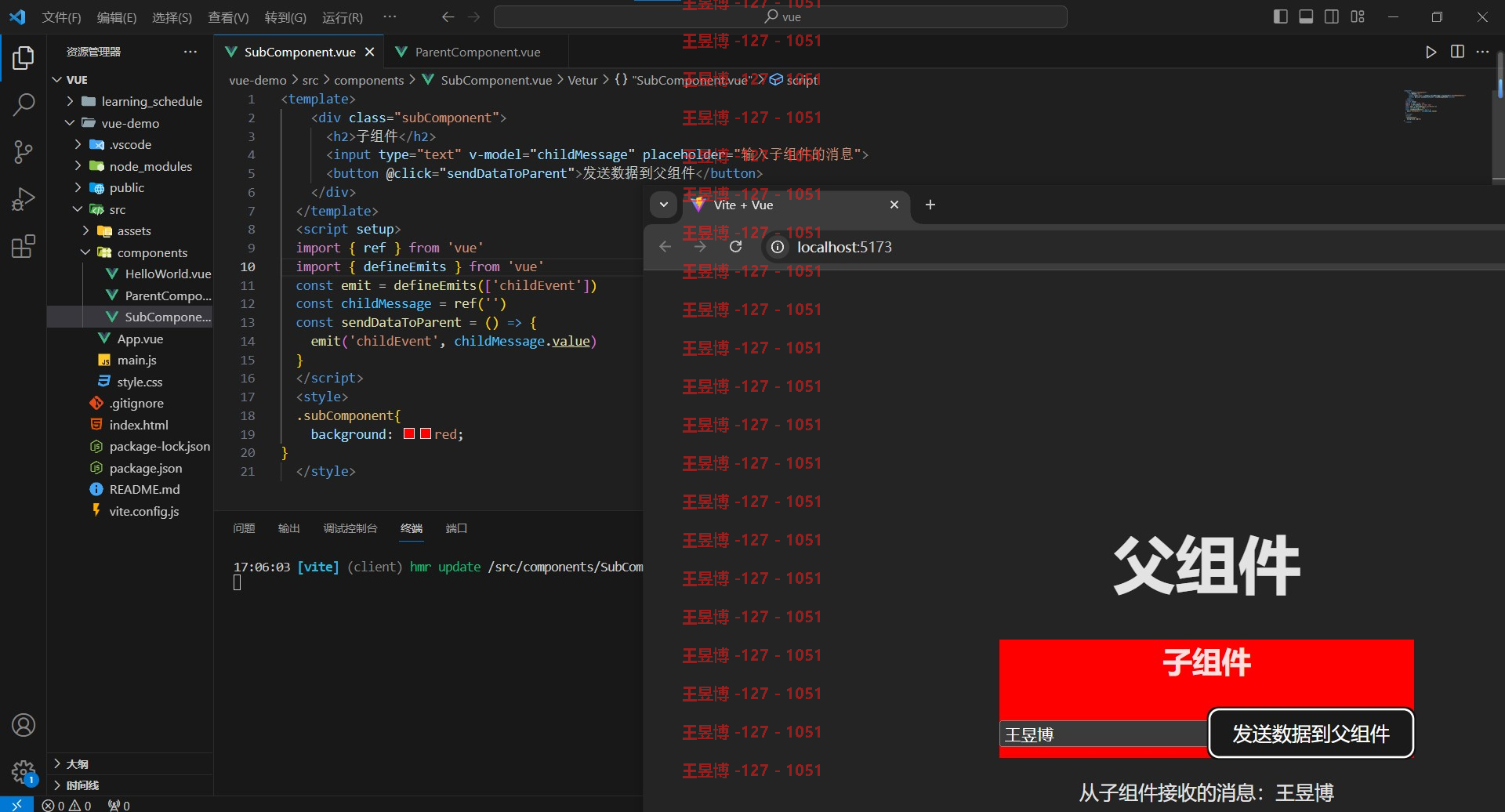Expand the 时间线 timeline section

tap(130, 785)
